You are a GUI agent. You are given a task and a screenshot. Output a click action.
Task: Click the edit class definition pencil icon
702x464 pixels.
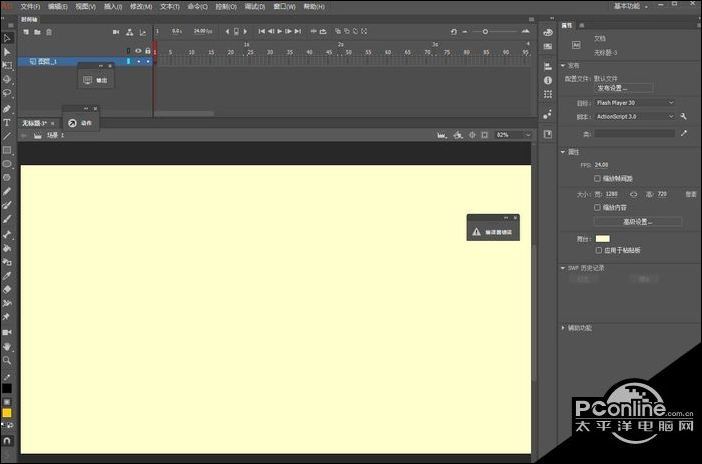(x=684, y=133)
